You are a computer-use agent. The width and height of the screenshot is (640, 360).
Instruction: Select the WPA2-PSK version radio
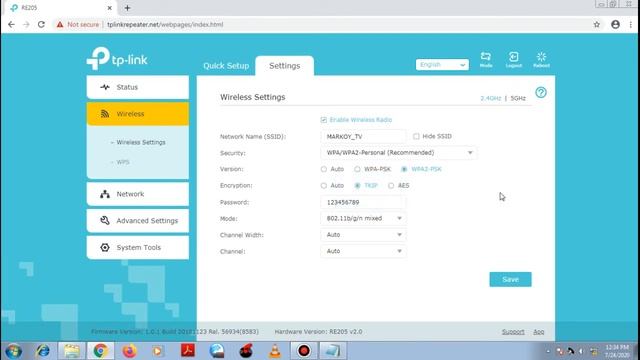pos(404,169)
